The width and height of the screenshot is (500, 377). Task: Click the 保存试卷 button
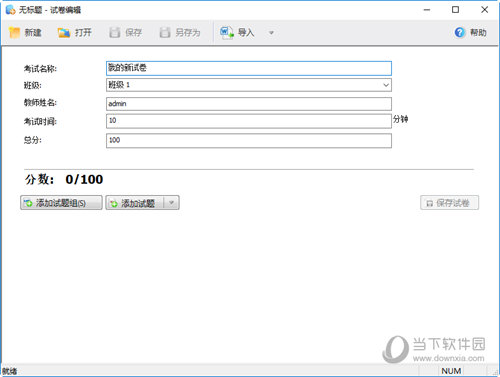coord(449,203)
